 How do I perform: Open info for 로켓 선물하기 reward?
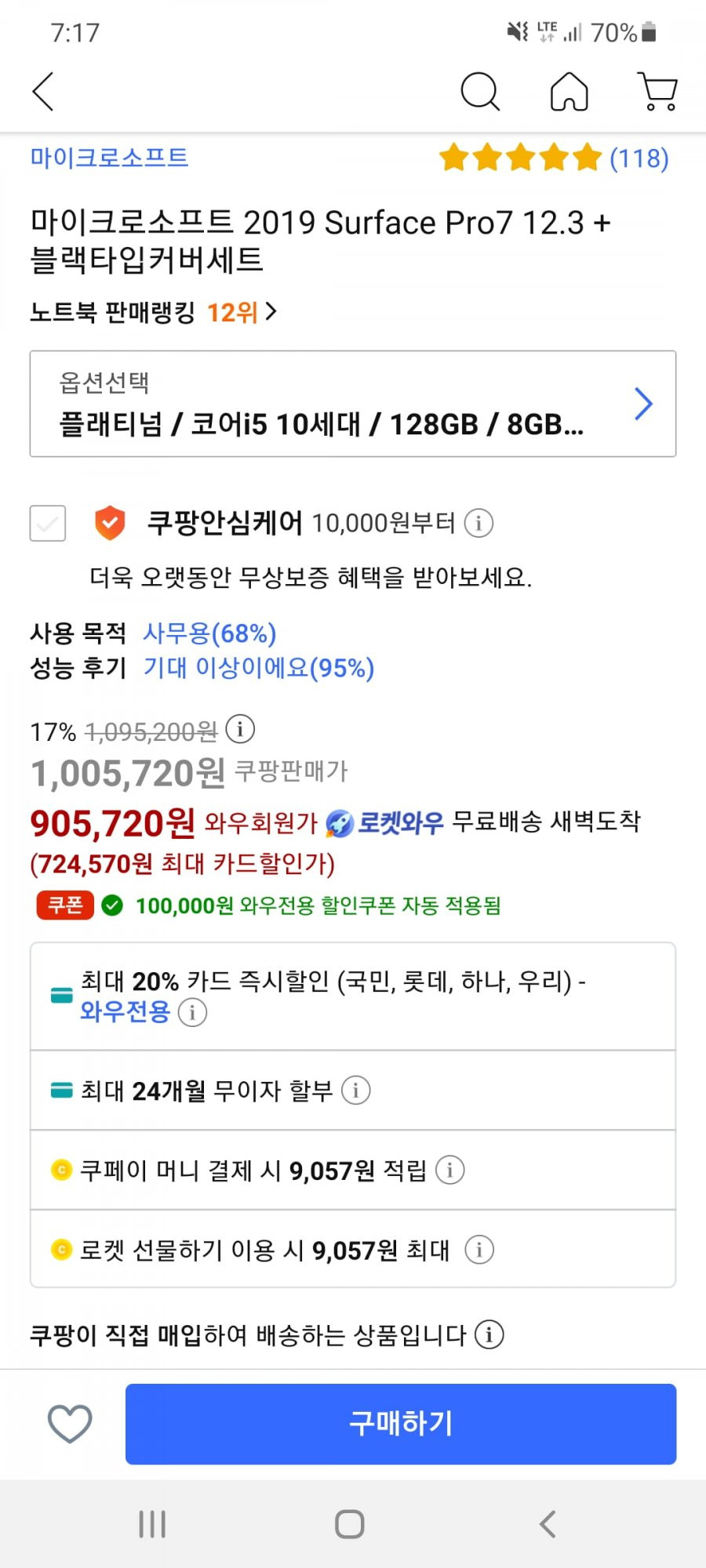(x=479, y=1250)
